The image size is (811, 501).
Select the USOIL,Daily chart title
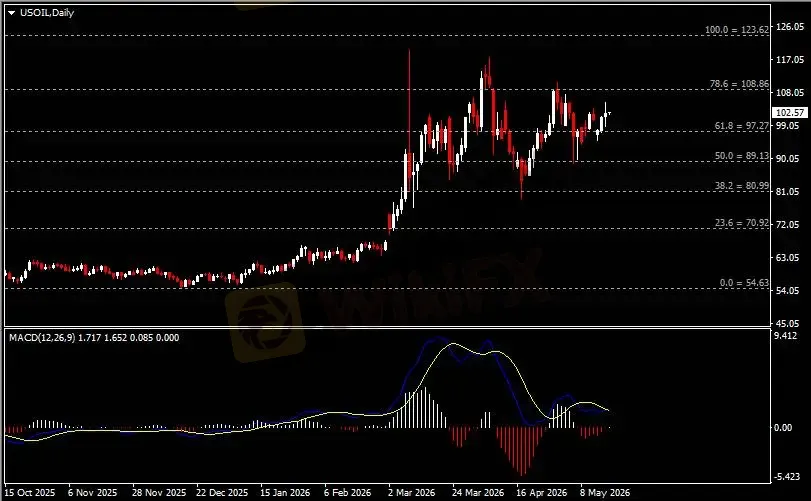(47, 13)
